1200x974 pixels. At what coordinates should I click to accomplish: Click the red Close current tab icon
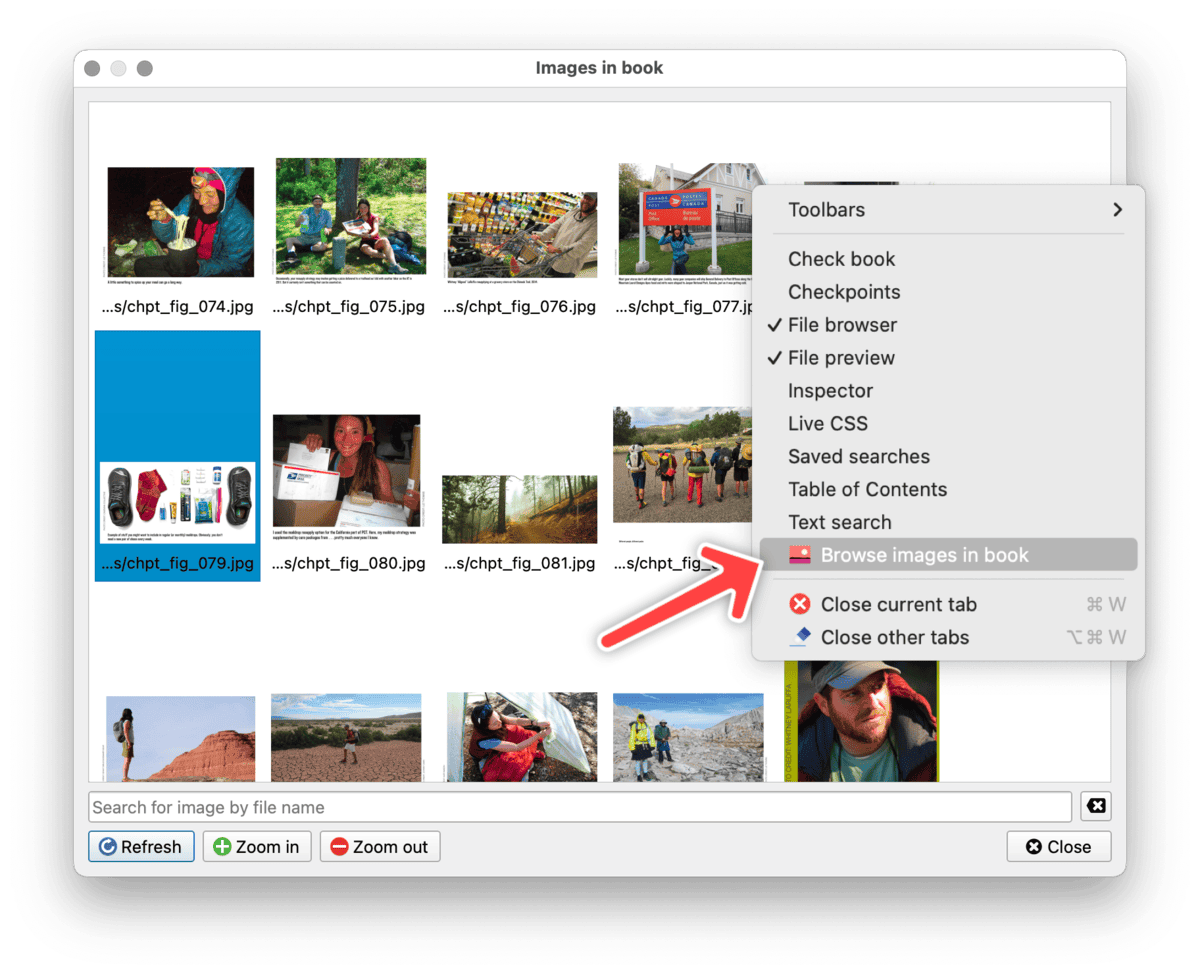[x=799, y=604]
